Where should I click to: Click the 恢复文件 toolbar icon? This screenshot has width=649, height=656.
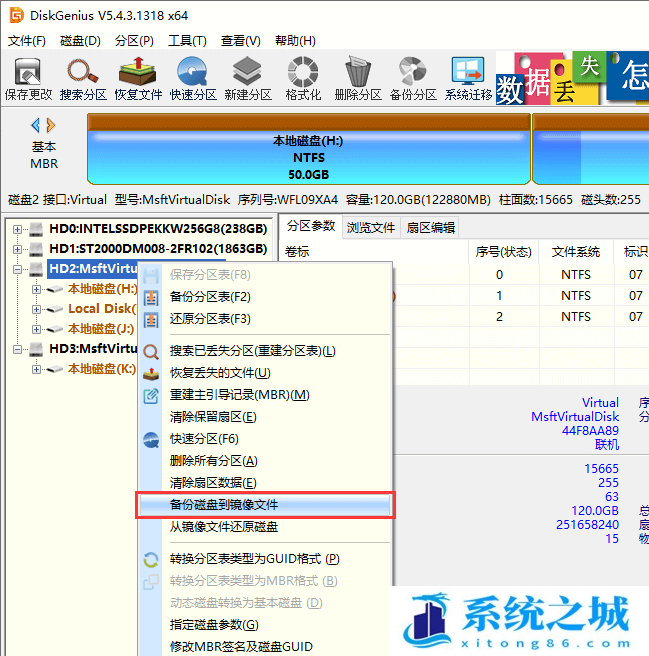click(x=138, y=71)
